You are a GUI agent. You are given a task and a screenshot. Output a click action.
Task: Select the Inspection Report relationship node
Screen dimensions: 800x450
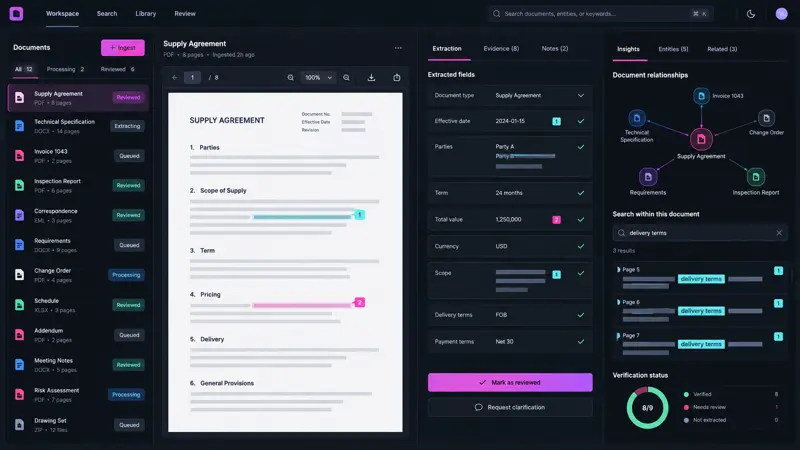click(x=756, y=177)
